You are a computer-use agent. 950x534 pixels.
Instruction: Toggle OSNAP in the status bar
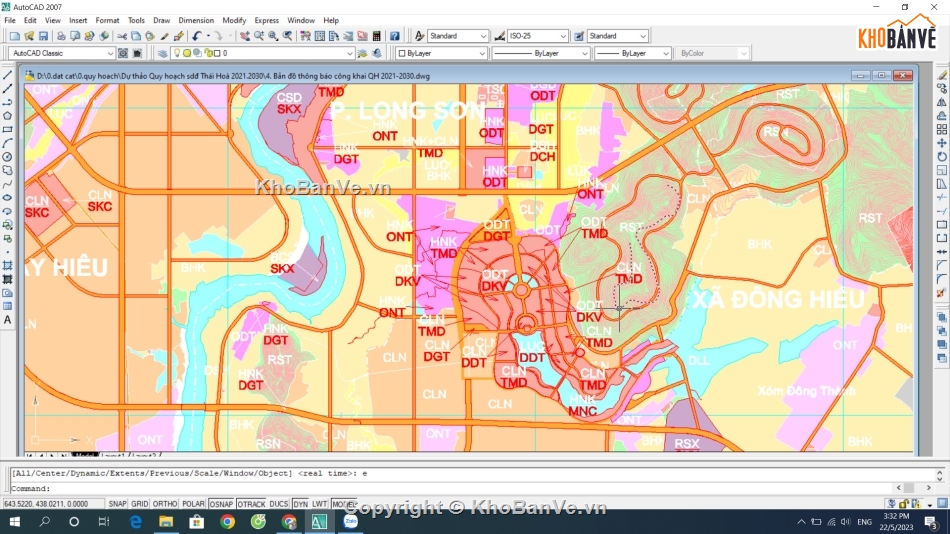(x=221, y=504)
